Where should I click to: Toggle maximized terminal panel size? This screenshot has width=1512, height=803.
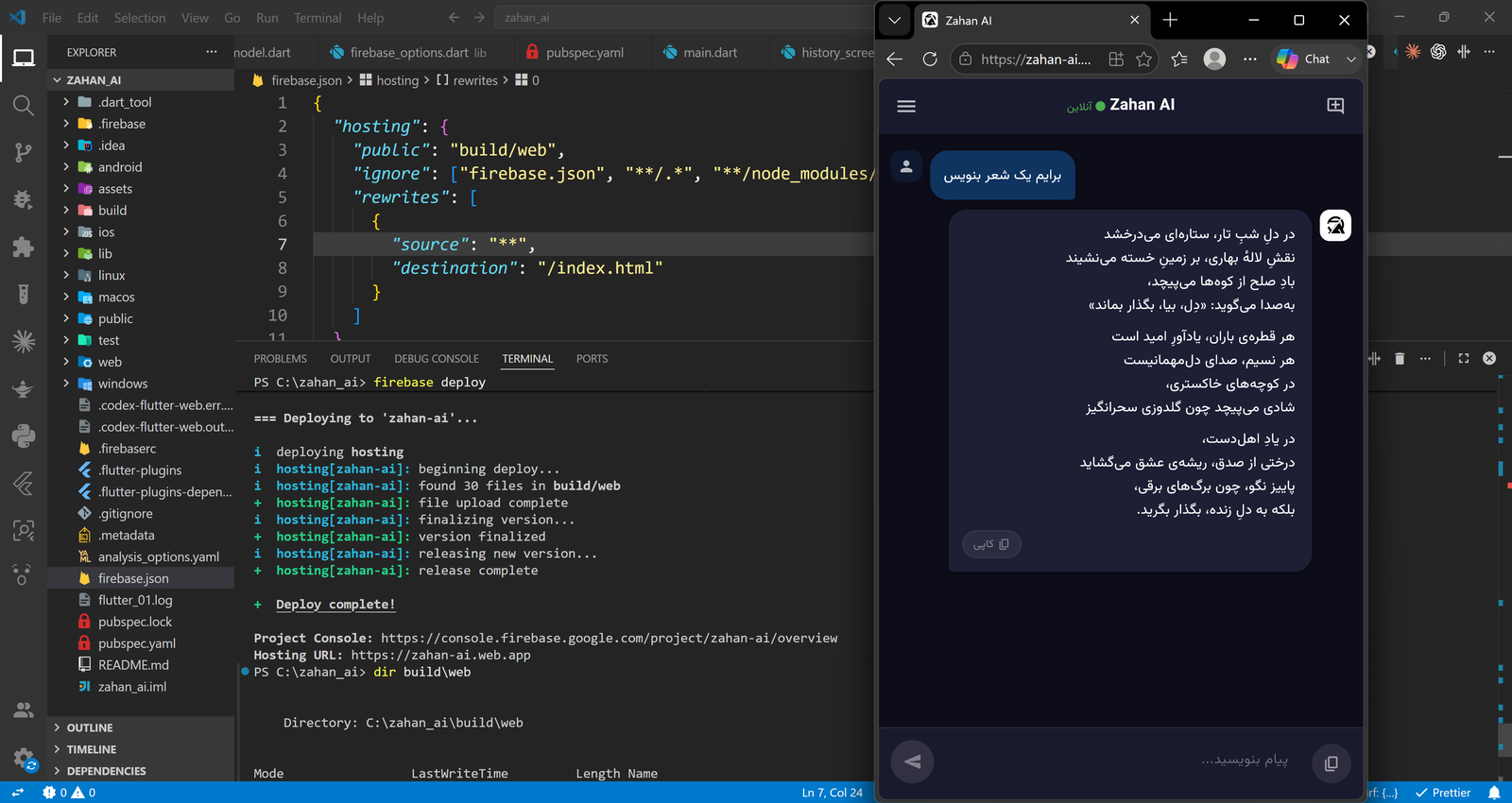click(x=1464, y=358)
